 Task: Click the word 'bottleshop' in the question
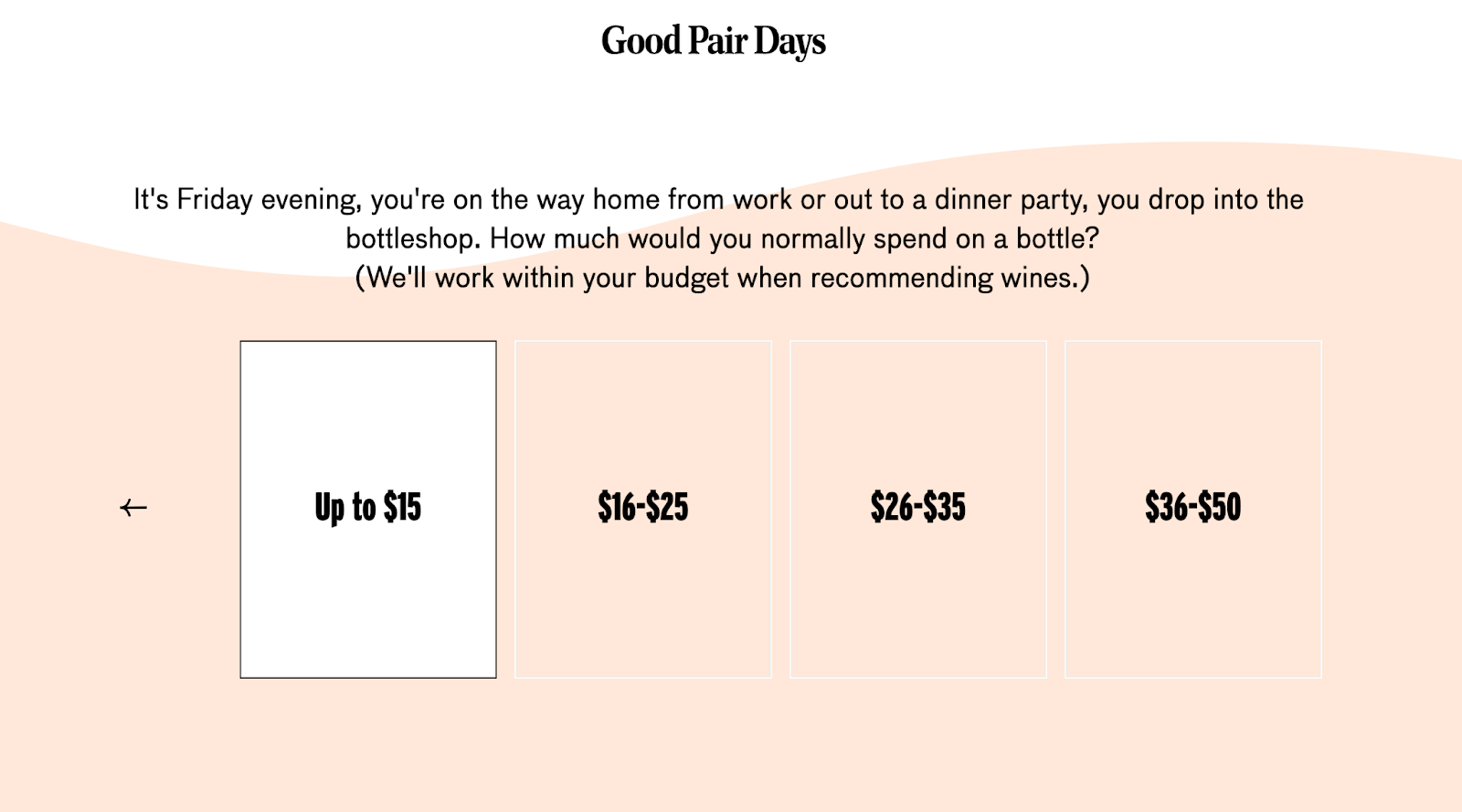(x=411, y=238)
